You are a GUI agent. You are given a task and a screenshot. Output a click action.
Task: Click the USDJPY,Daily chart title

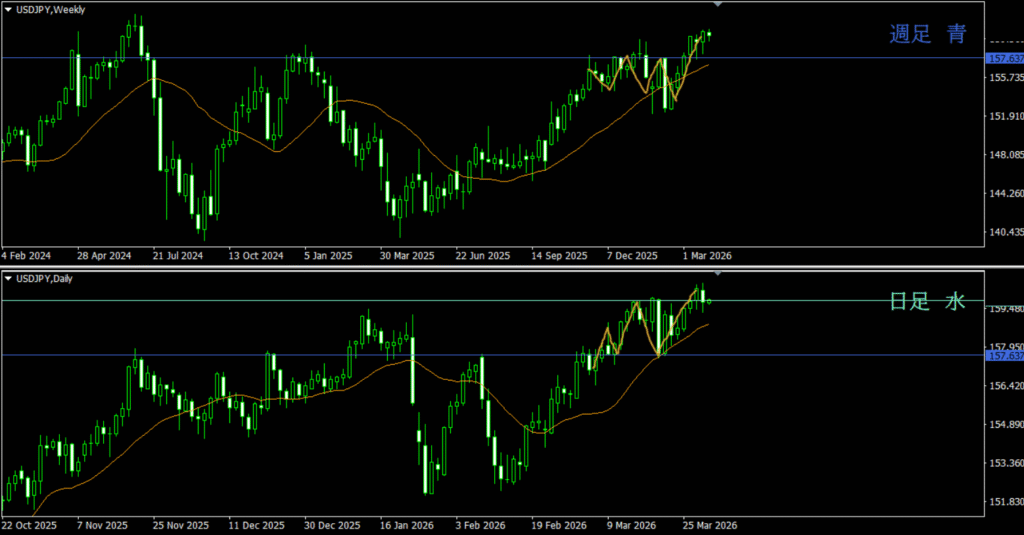[48, 278]
